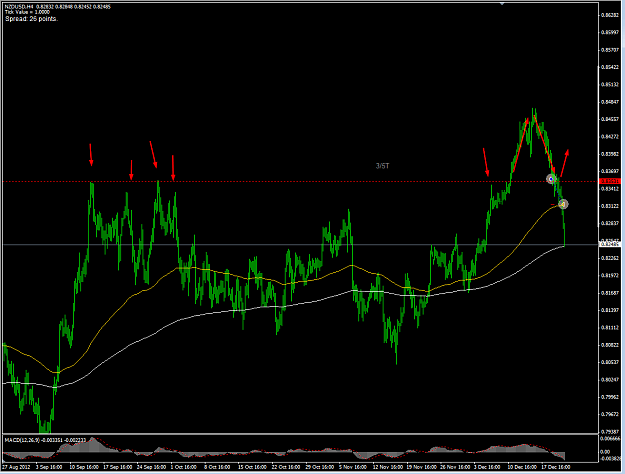
Task: Click the "27 Aug 2012" date label
Action: pos(16,466)
